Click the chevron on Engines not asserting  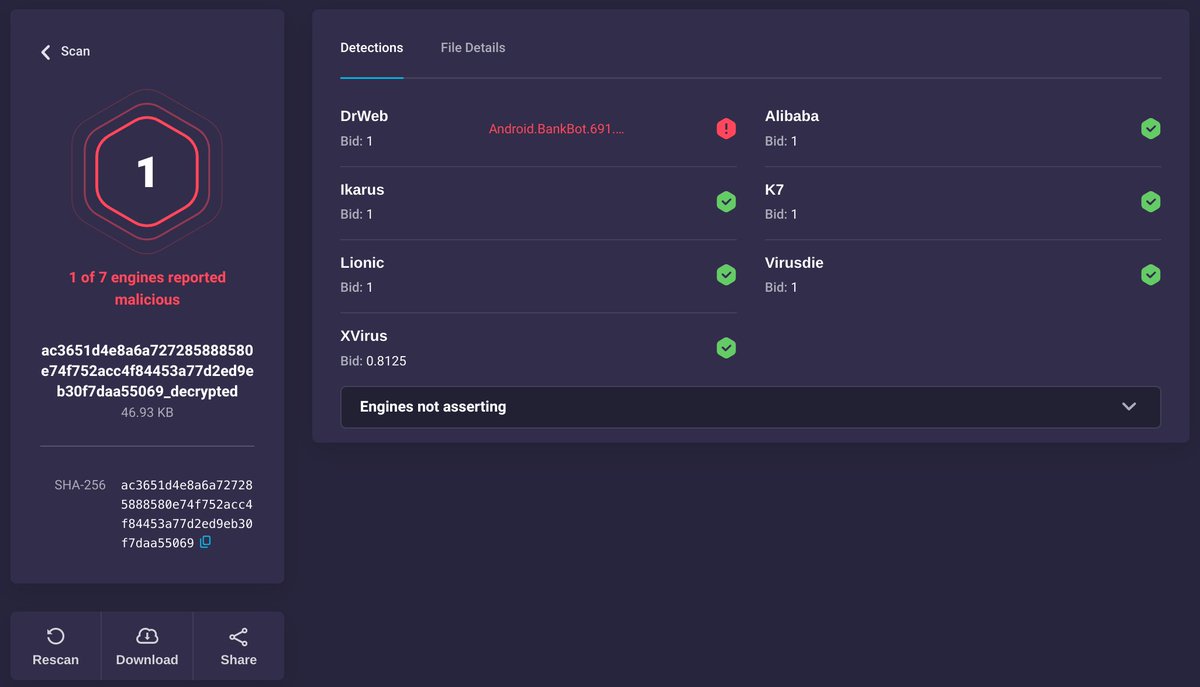(1129, 407)
